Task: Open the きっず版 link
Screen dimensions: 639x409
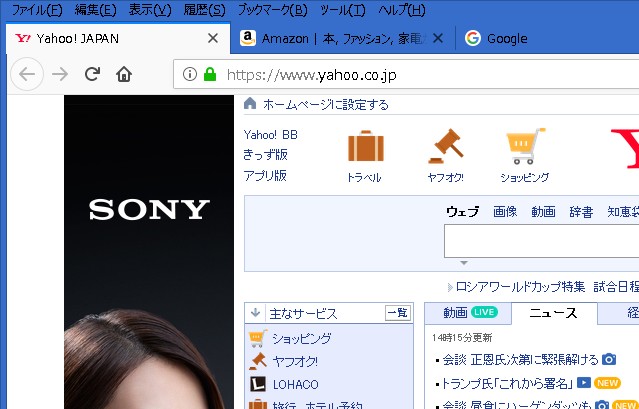Action: click(x=265, y=155)
